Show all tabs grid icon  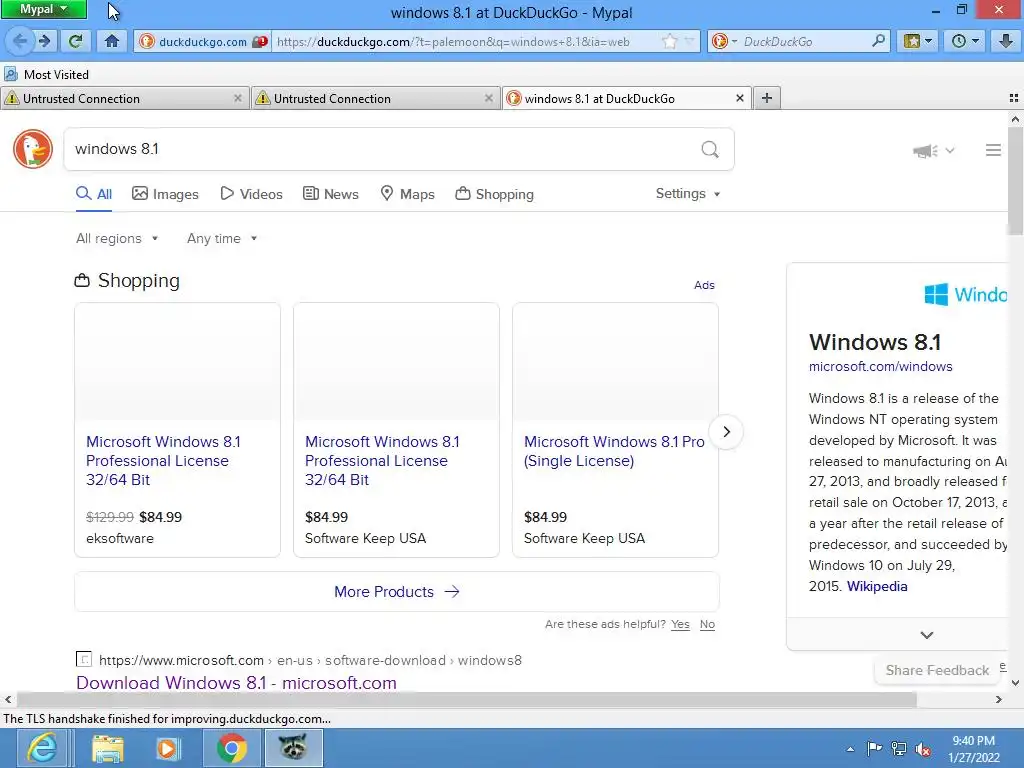pyautogui.click(x=1014, y=98)
